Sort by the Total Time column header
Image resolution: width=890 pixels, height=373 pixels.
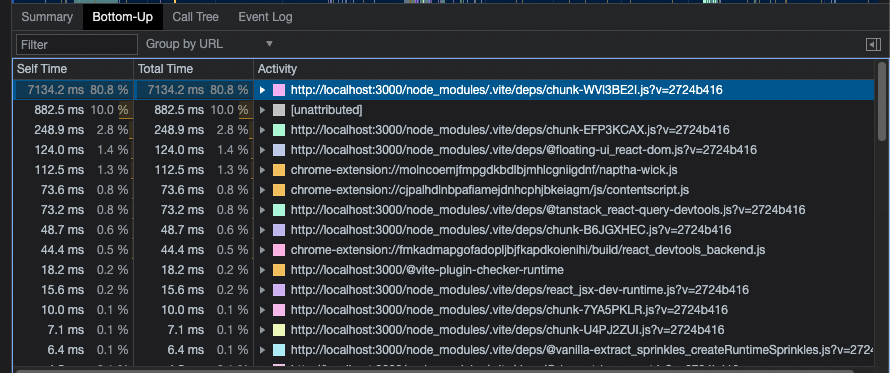(x=193, y=69)
